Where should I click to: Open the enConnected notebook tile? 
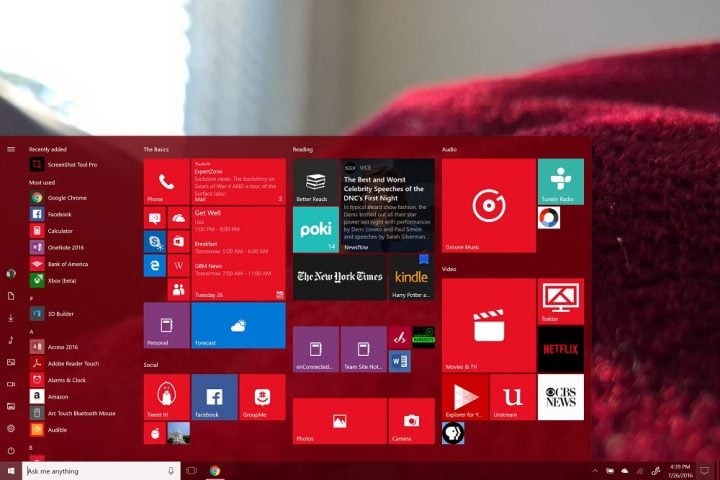pos(316,349)
